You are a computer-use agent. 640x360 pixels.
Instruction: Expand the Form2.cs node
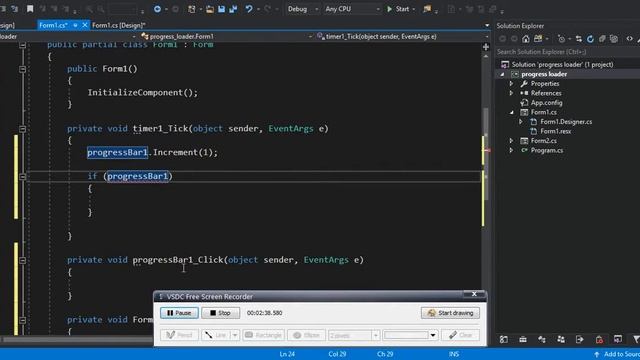[x=511, y=141]
